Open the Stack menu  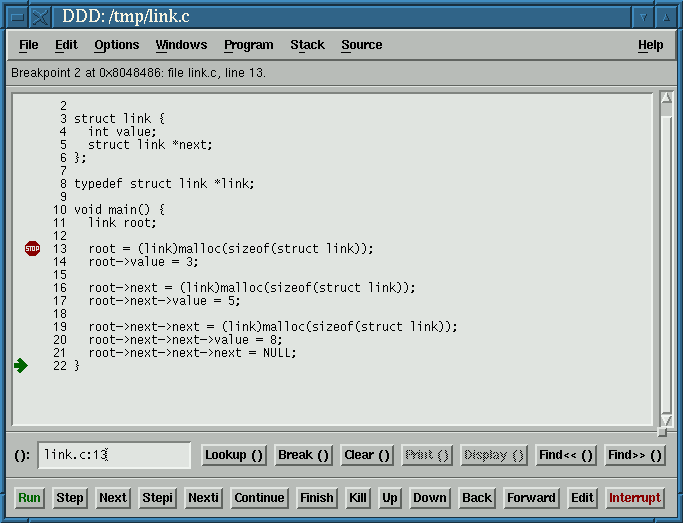(307, 45)
